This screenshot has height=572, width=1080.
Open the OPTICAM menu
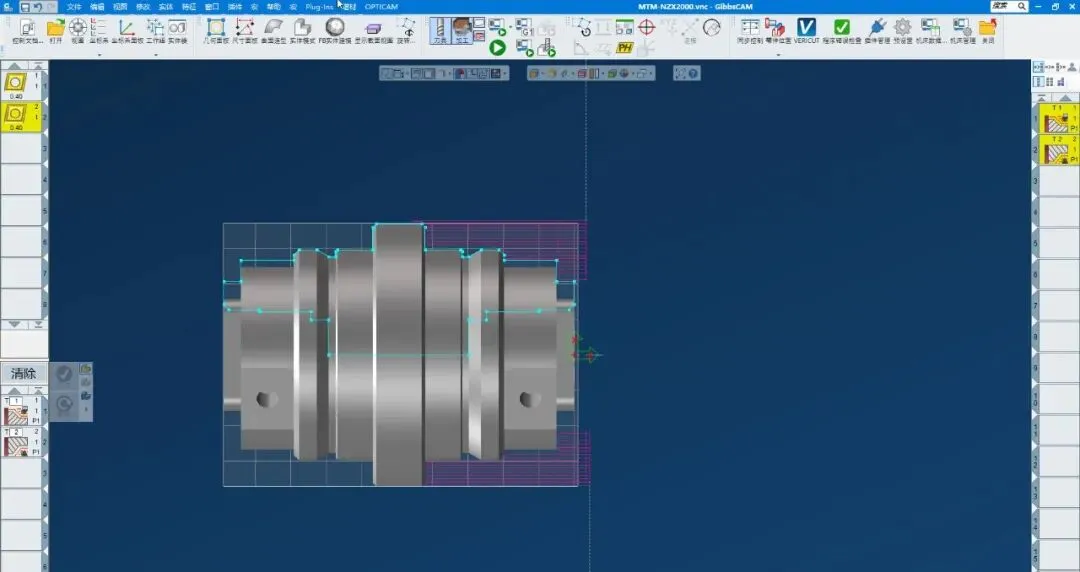click(x=381, y=7)
